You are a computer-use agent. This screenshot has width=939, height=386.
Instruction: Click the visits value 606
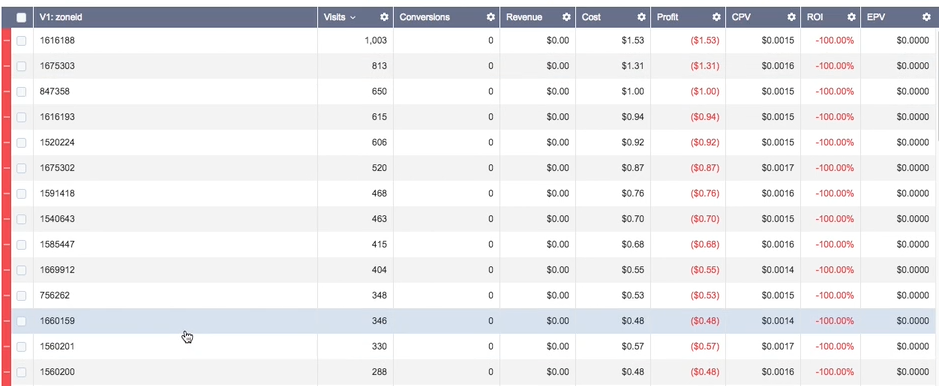[379, 142]
